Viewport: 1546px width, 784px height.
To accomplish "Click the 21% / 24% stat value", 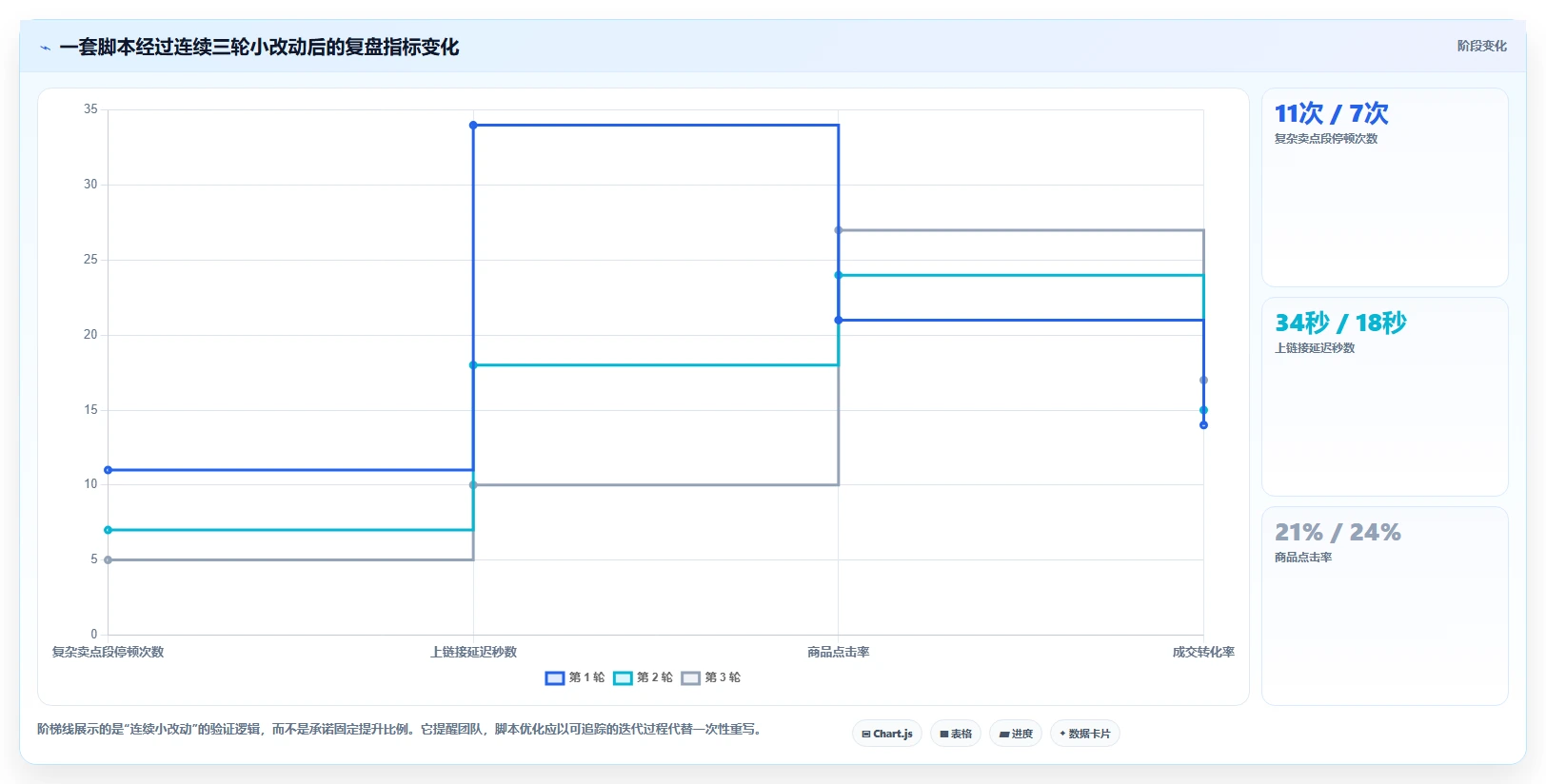I will [x=1338, y=533].
